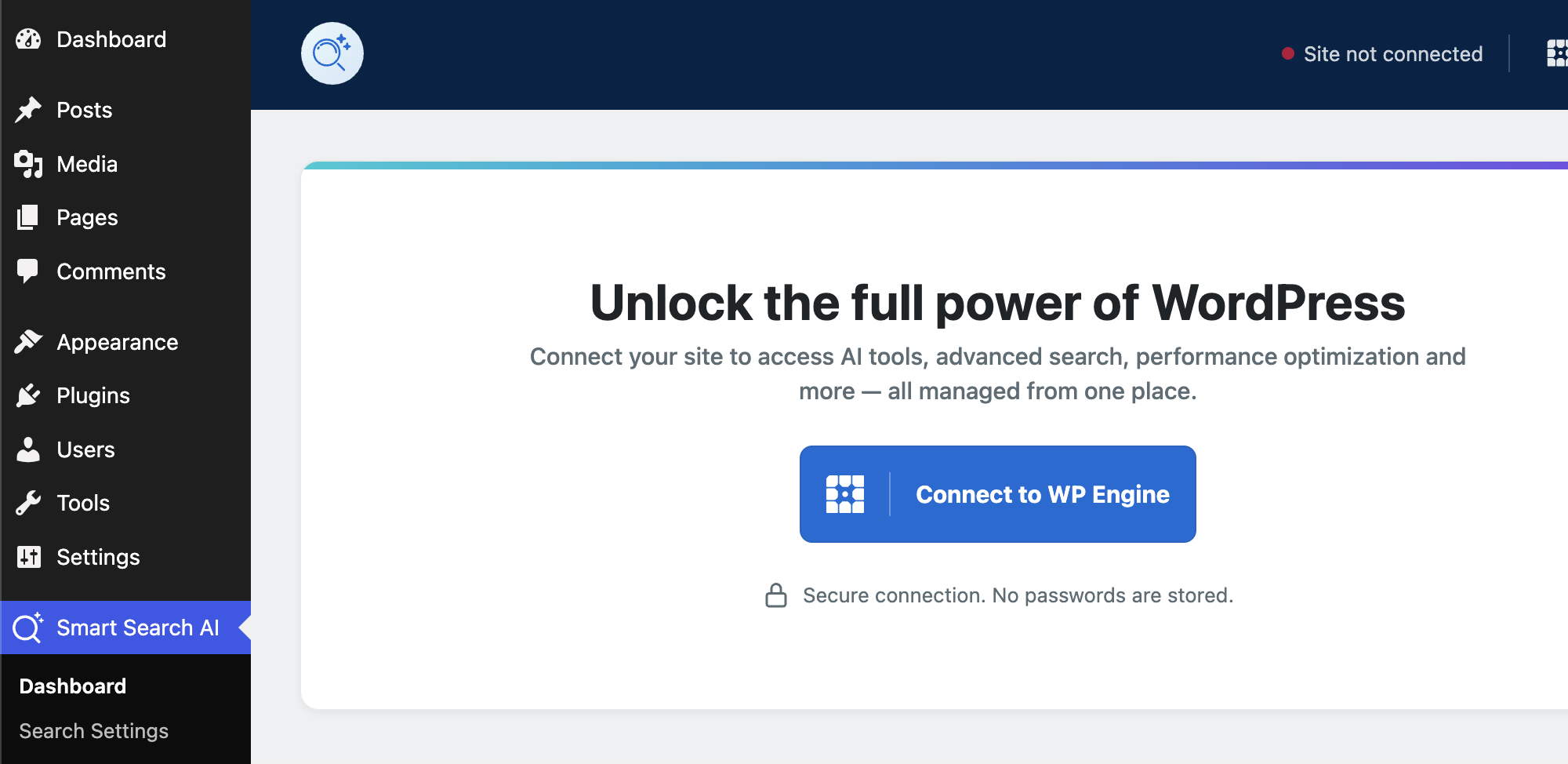Click the WP Engine grid icon in top bar
The width and height of the screenshot is (1568, 764).
tap(1557, 53)
